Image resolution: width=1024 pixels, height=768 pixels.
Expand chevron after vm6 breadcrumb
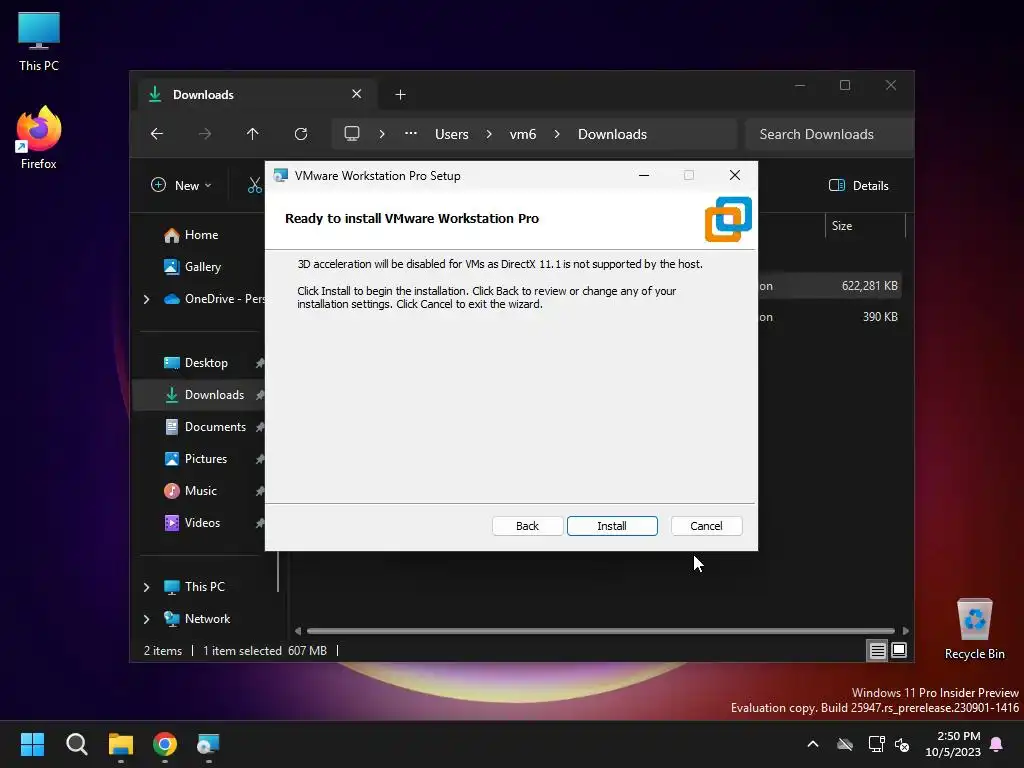pos(557,134)
